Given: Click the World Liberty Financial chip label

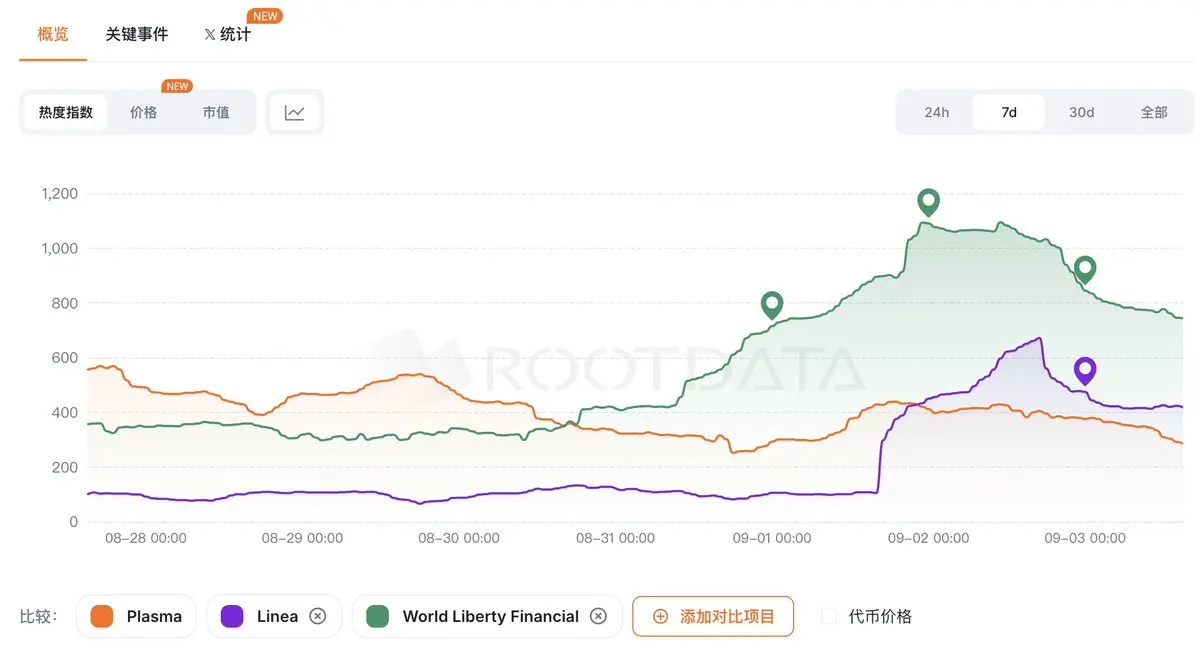Looking at the screenshot, I should point(491,616).
